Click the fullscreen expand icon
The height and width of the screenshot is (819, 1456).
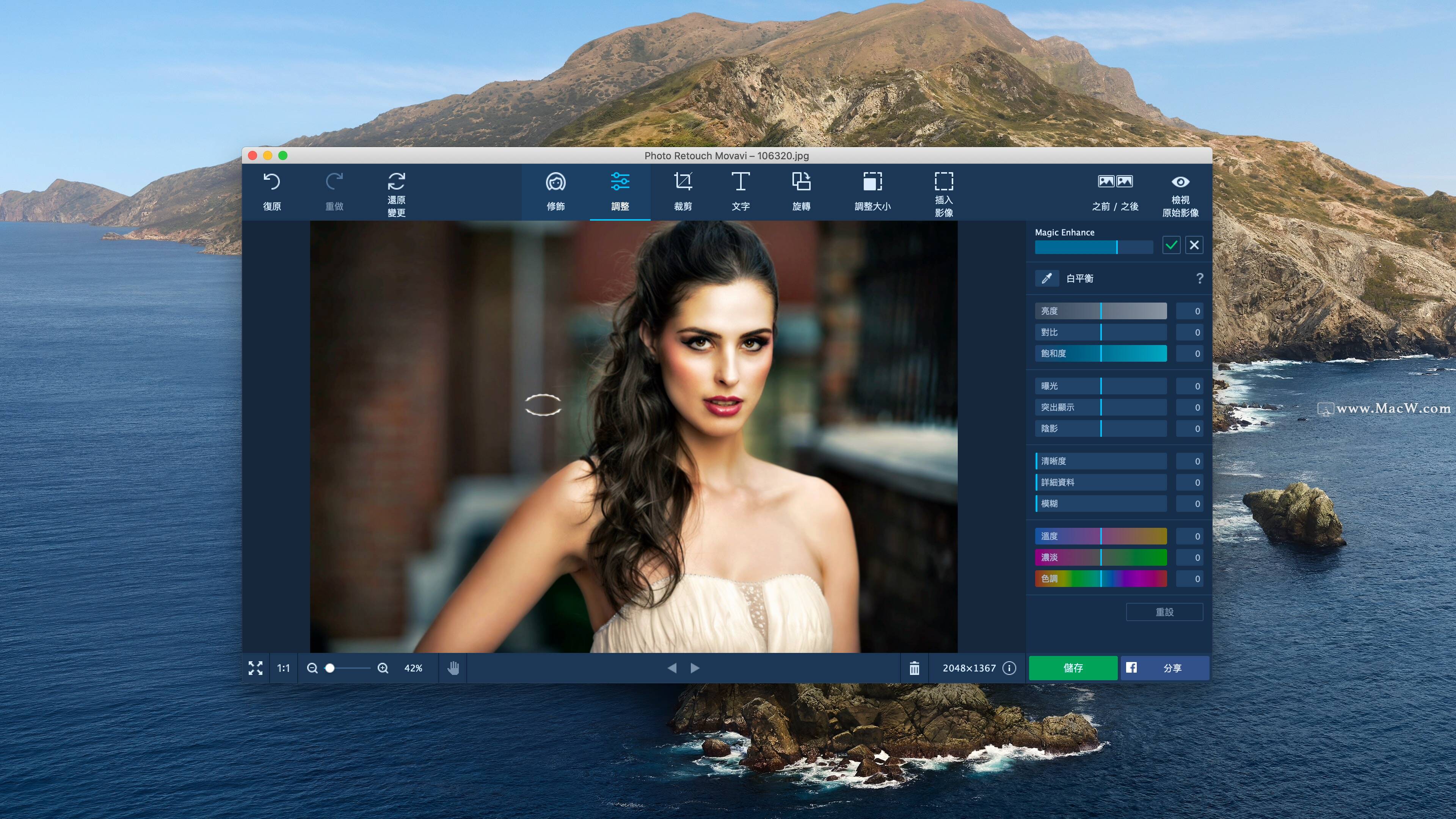pyautogui.click(x=256, y=668)
